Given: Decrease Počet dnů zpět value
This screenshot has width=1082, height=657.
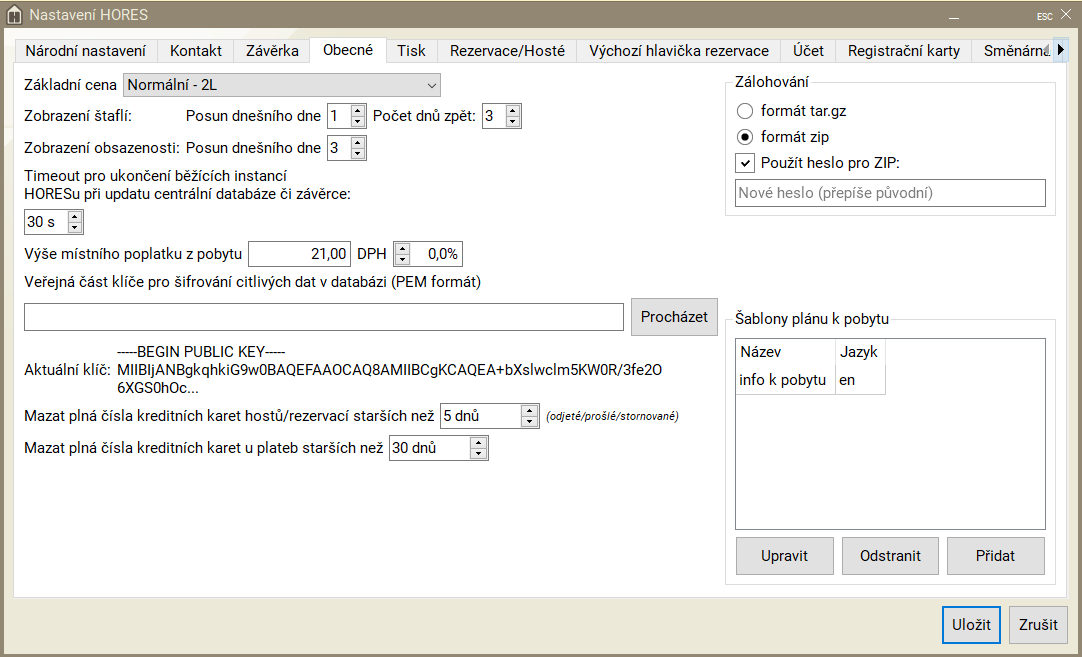Looking at the screenshot, I should pos(513,122).
